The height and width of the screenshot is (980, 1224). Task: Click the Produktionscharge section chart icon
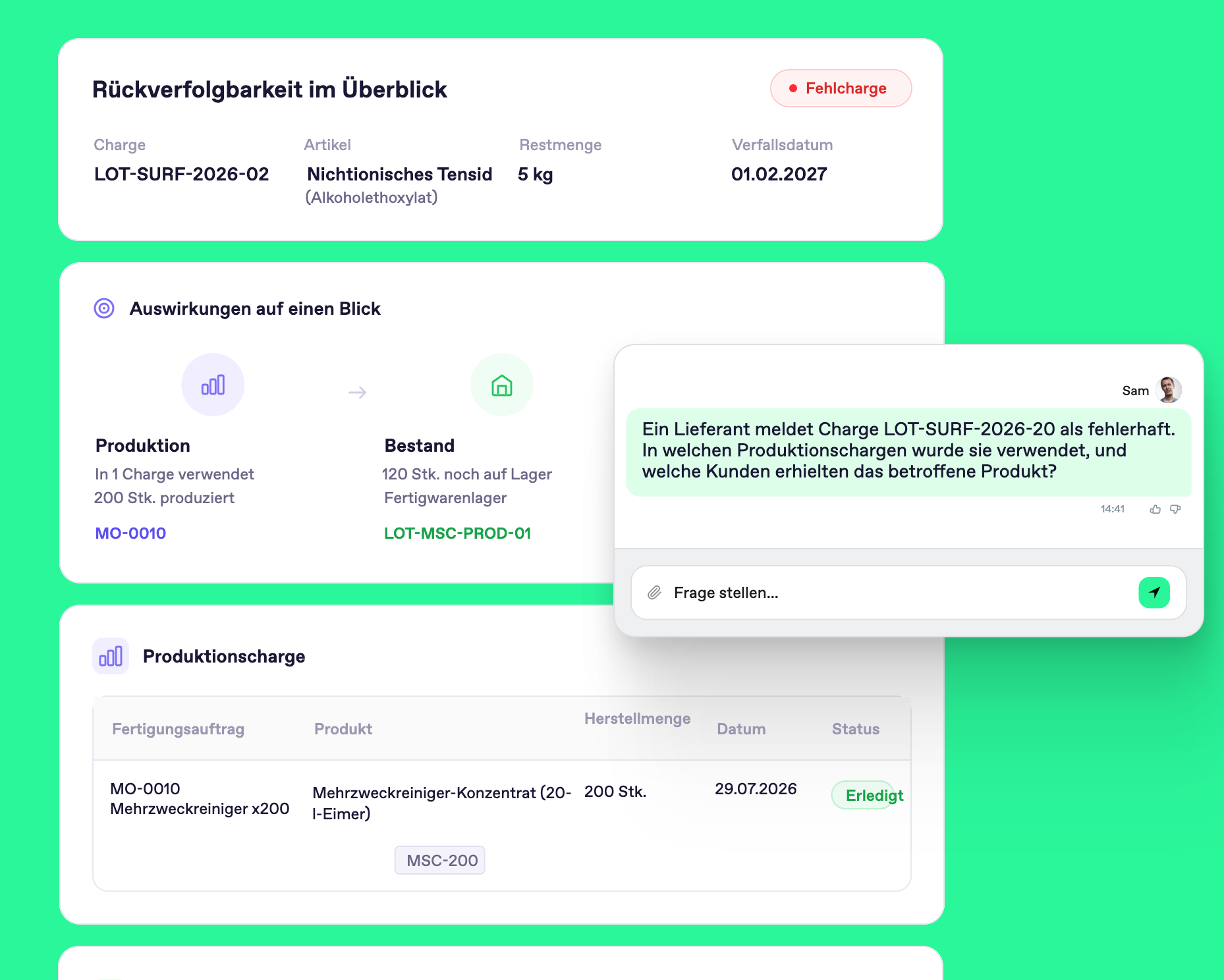(x=111, y=656)
